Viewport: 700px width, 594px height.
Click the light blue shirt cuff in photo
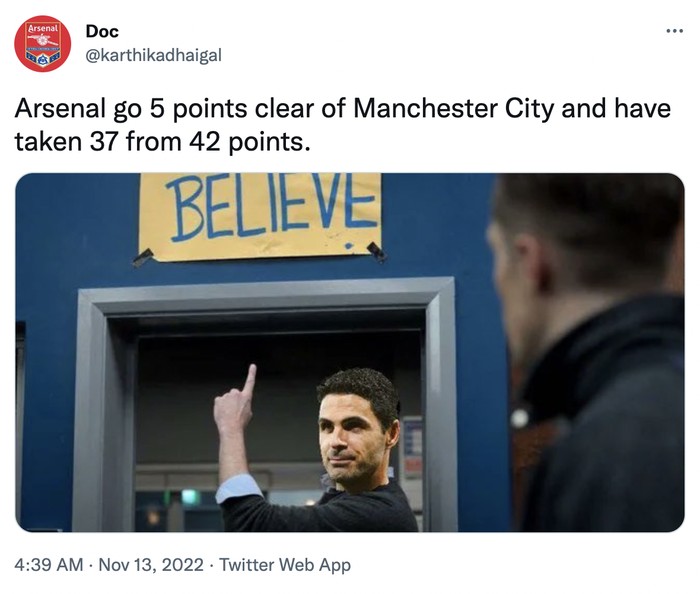pyautogui.click(x=238, y=487)
